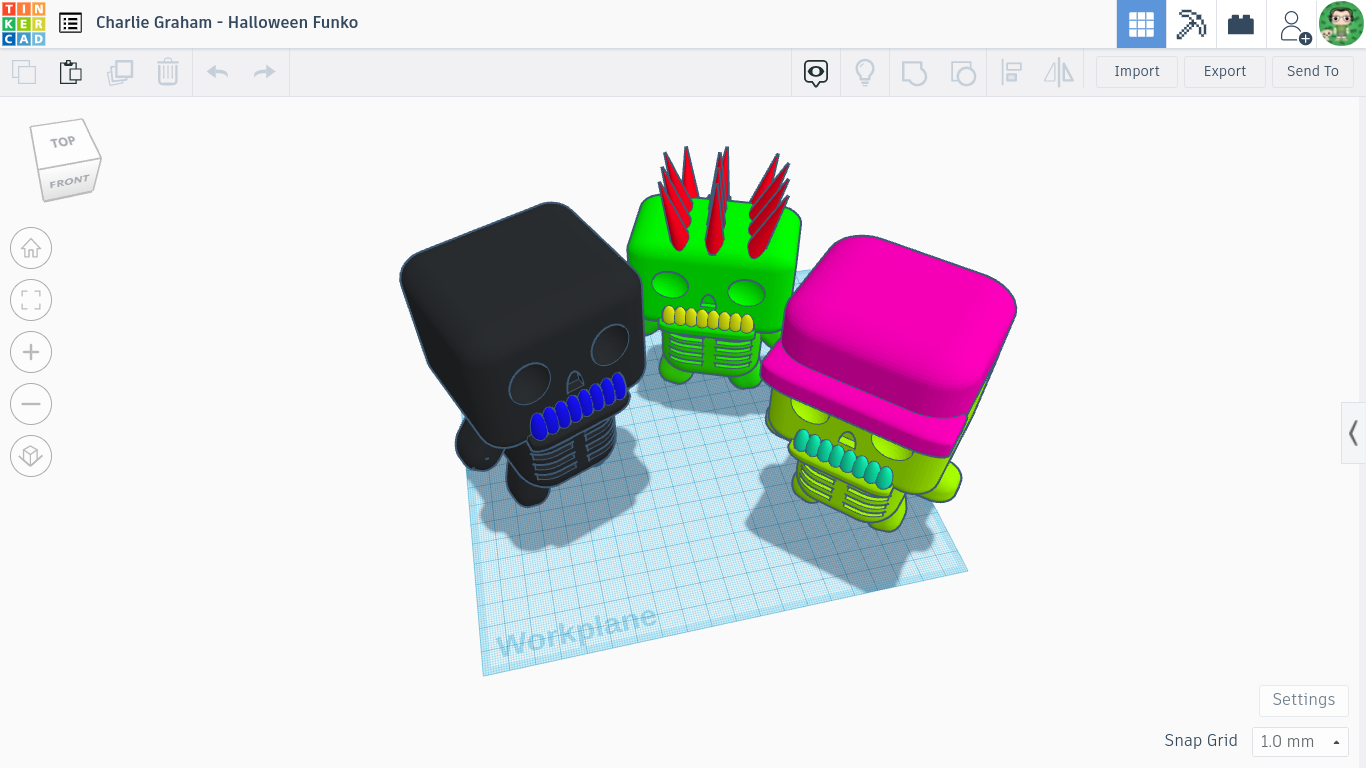Screen dimensions: 1366x768
Task: Select the FRONT face of view cube
Action: [70, 182]
